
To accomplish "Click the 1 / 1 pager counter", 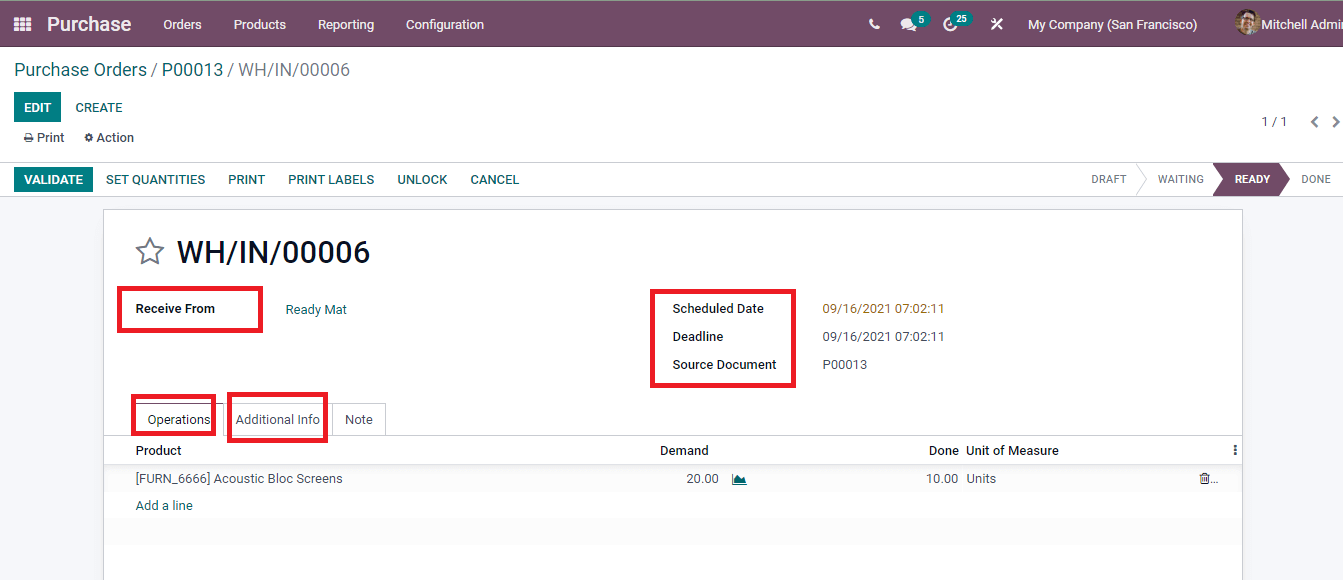I will pyautogui.click(x=1274, y=122).
